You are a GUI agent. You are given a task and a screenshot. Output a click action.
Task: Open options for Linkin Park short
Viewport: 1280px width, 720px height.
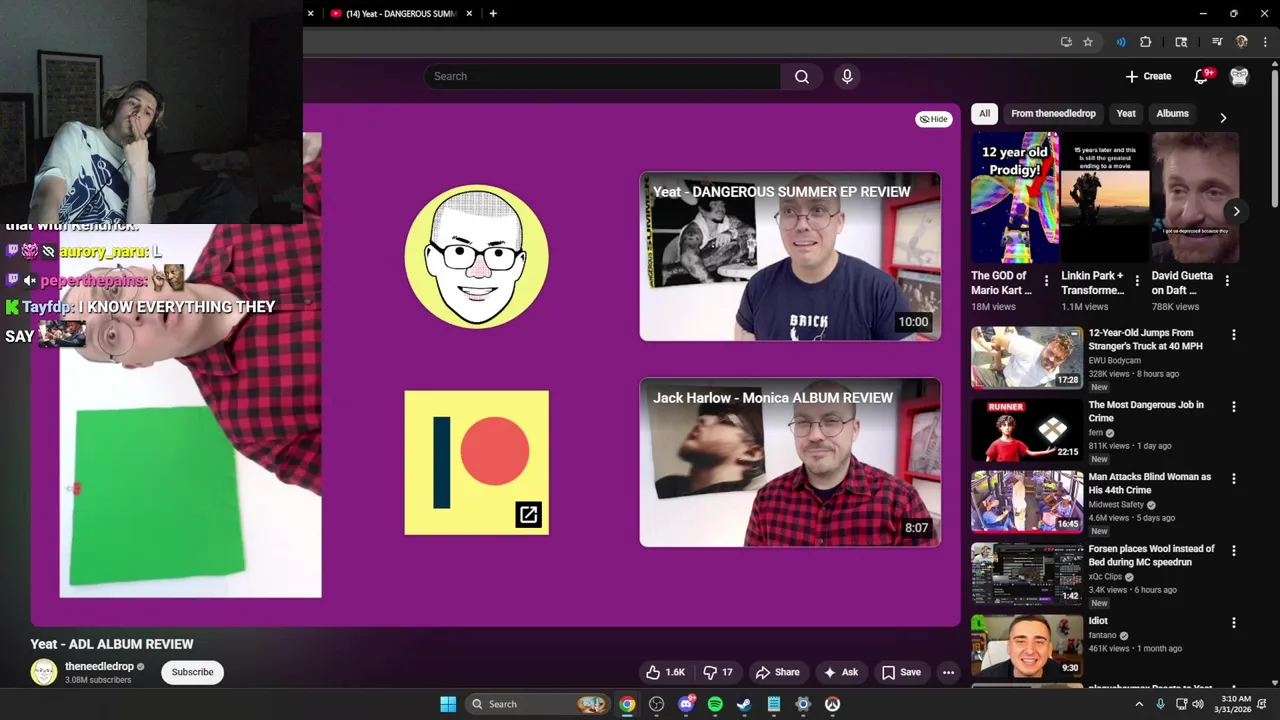click(x=1137, y=282)
